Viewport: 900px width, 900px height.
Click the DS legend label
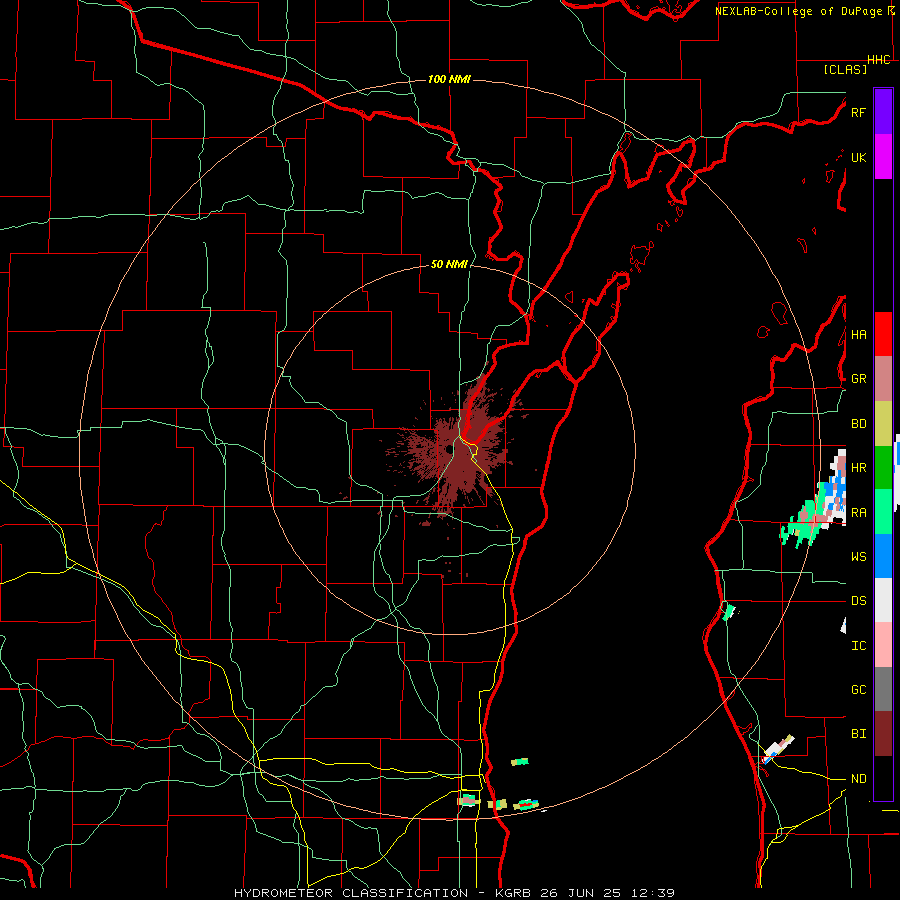tap(858, 600)
